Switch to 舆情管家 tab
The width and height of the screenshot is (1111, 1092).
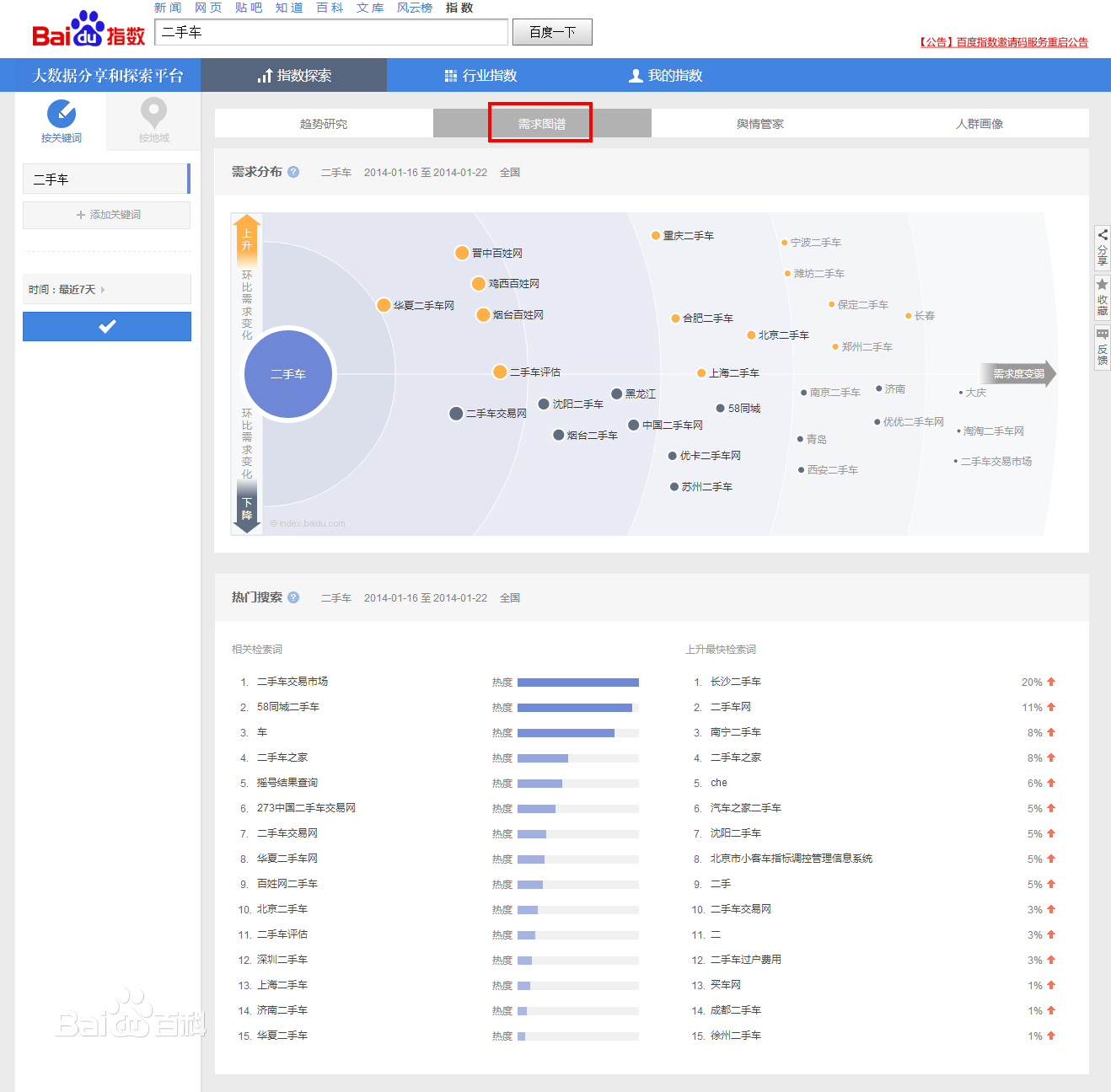760,124
